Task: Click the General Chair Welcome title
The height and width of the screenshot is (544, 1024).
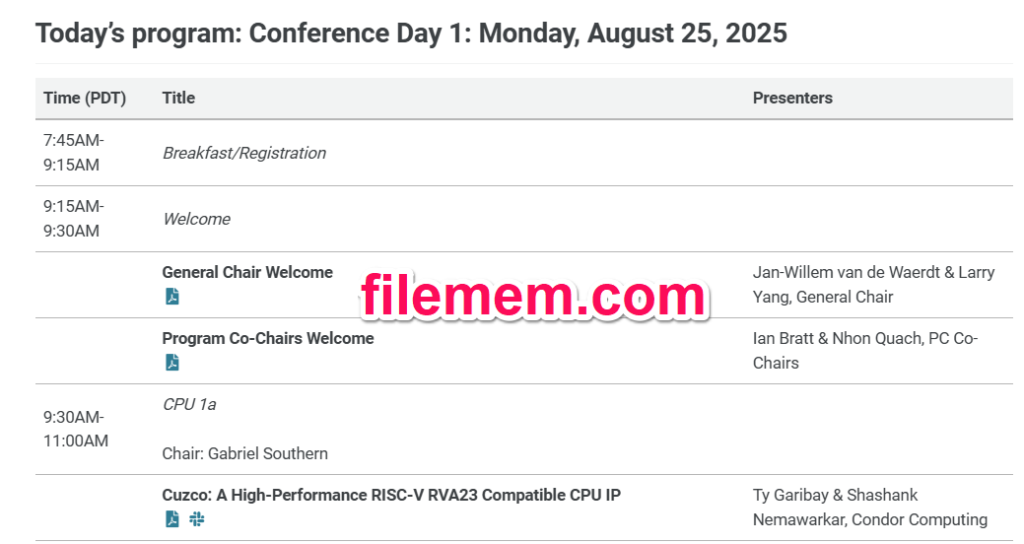Action: point(248,272)
